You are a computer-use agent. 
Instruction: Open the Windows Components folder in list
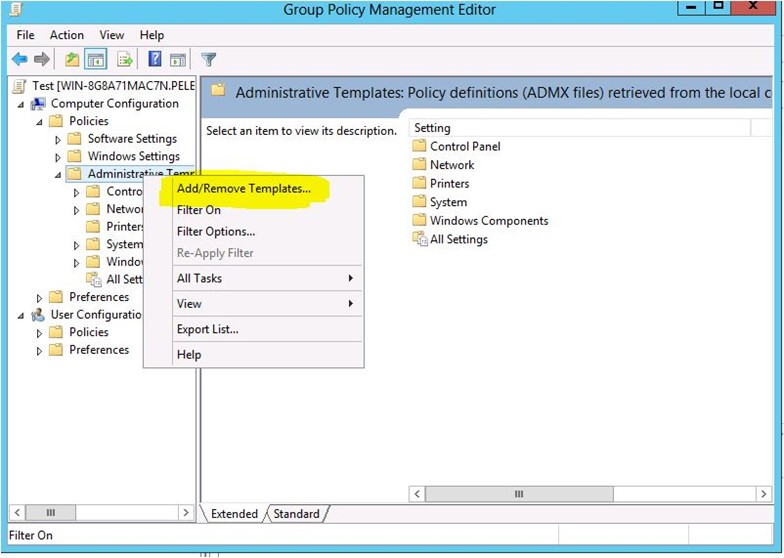488,221
